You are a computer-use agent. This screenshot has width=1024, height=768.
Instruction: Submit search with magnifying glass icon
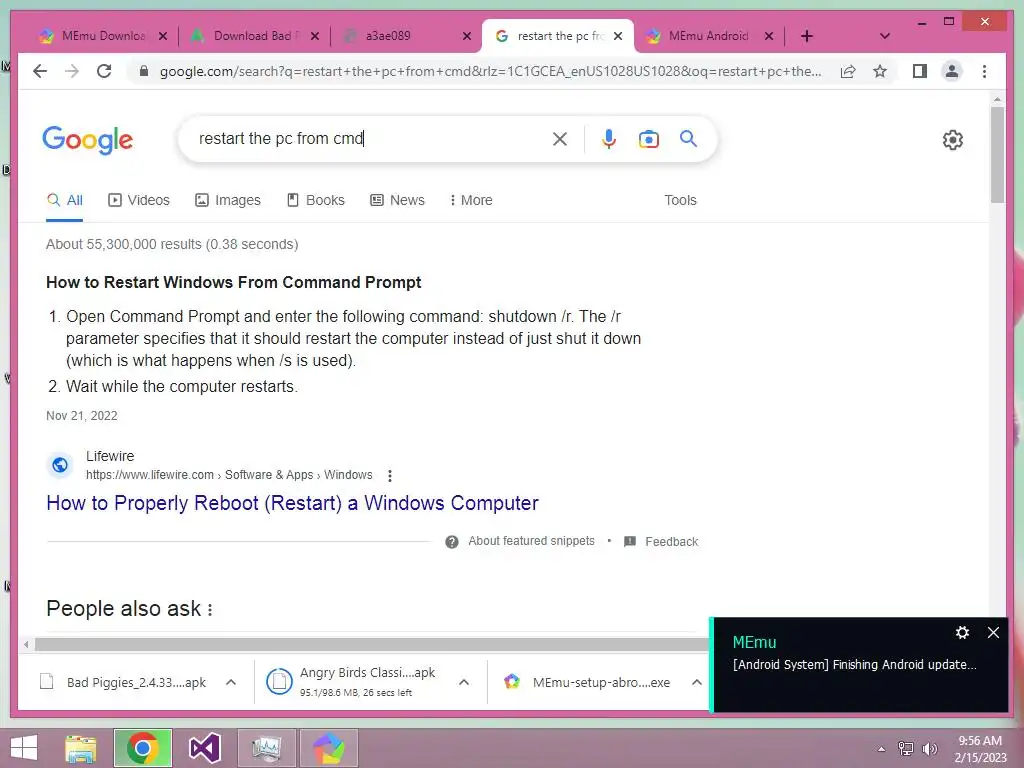tap(688, 138)
